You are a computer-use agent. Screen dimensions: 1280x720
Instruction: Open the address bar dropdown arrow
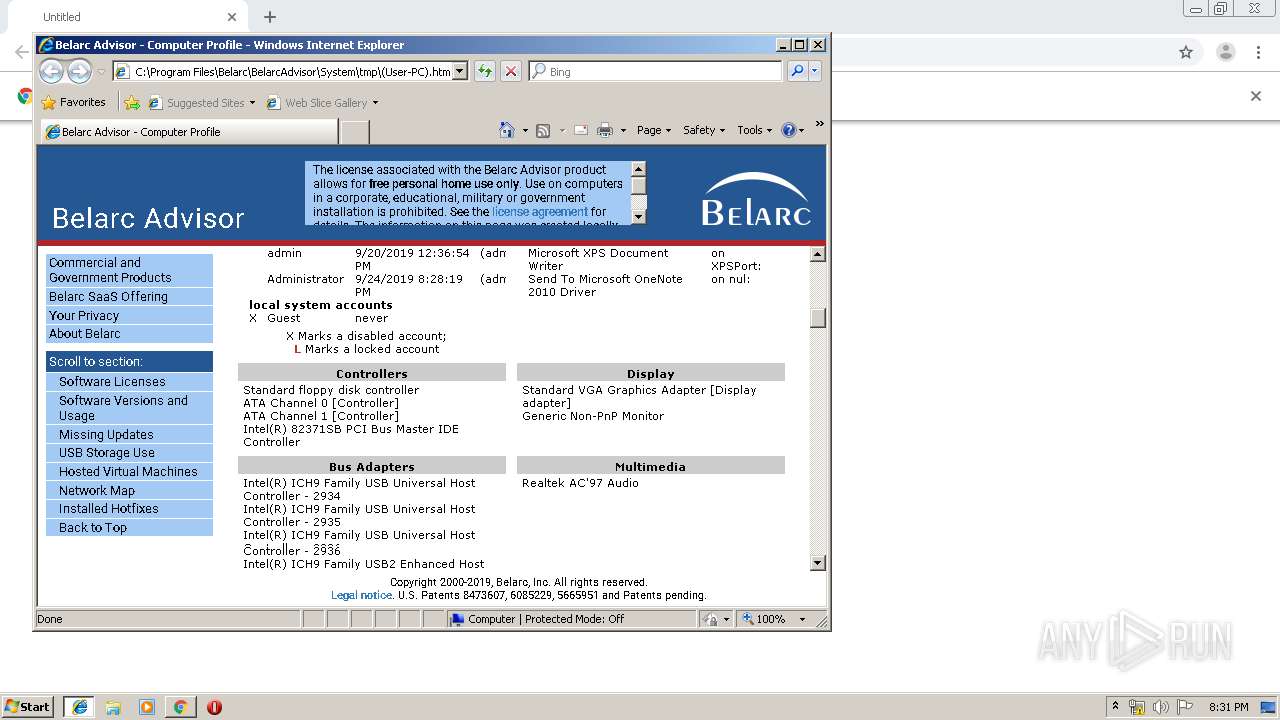click(x=460, y=71)
